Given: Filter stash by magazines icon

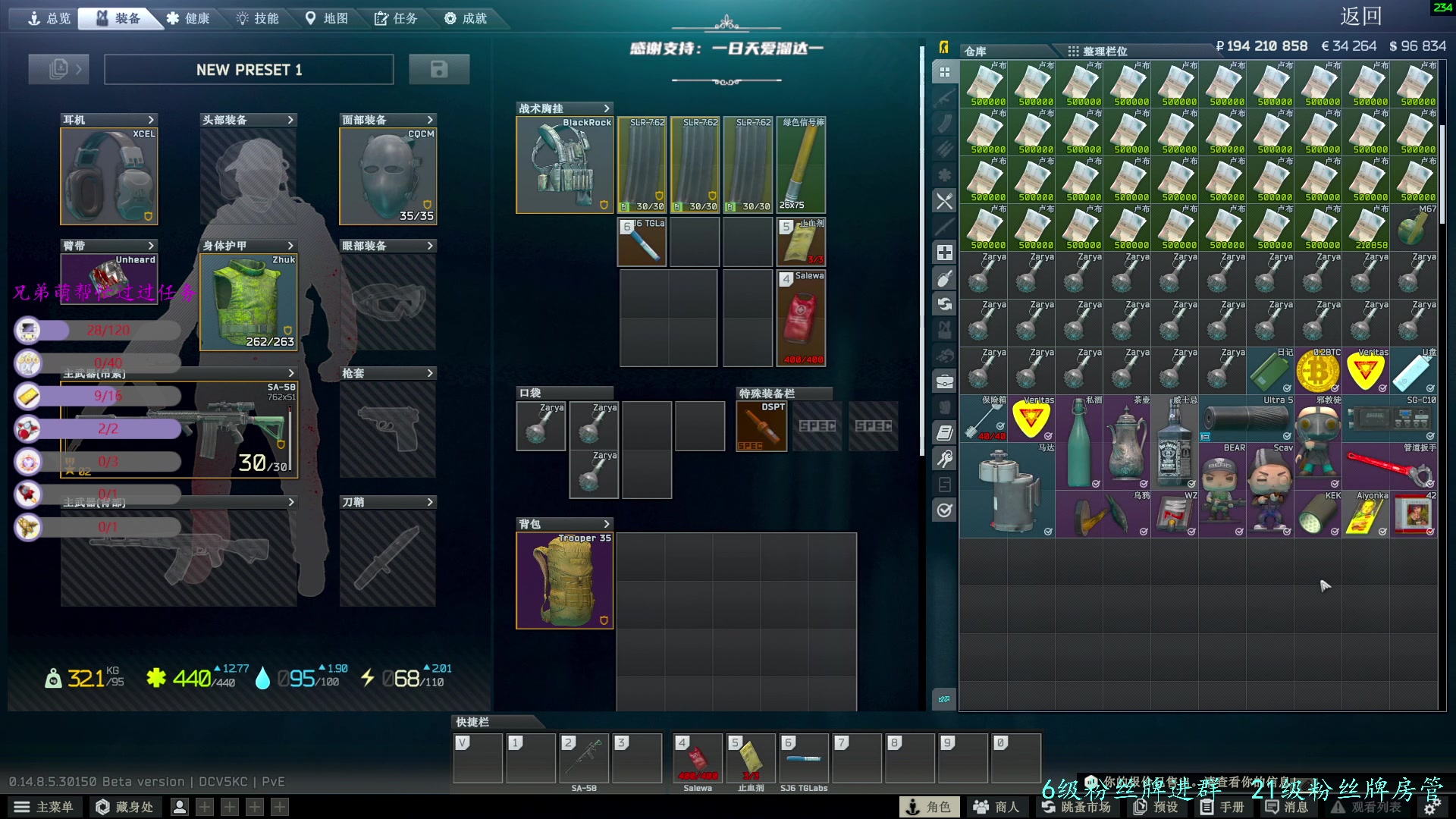Looking at the screenshot, I should pyautogui.click(x=944, y=124).
